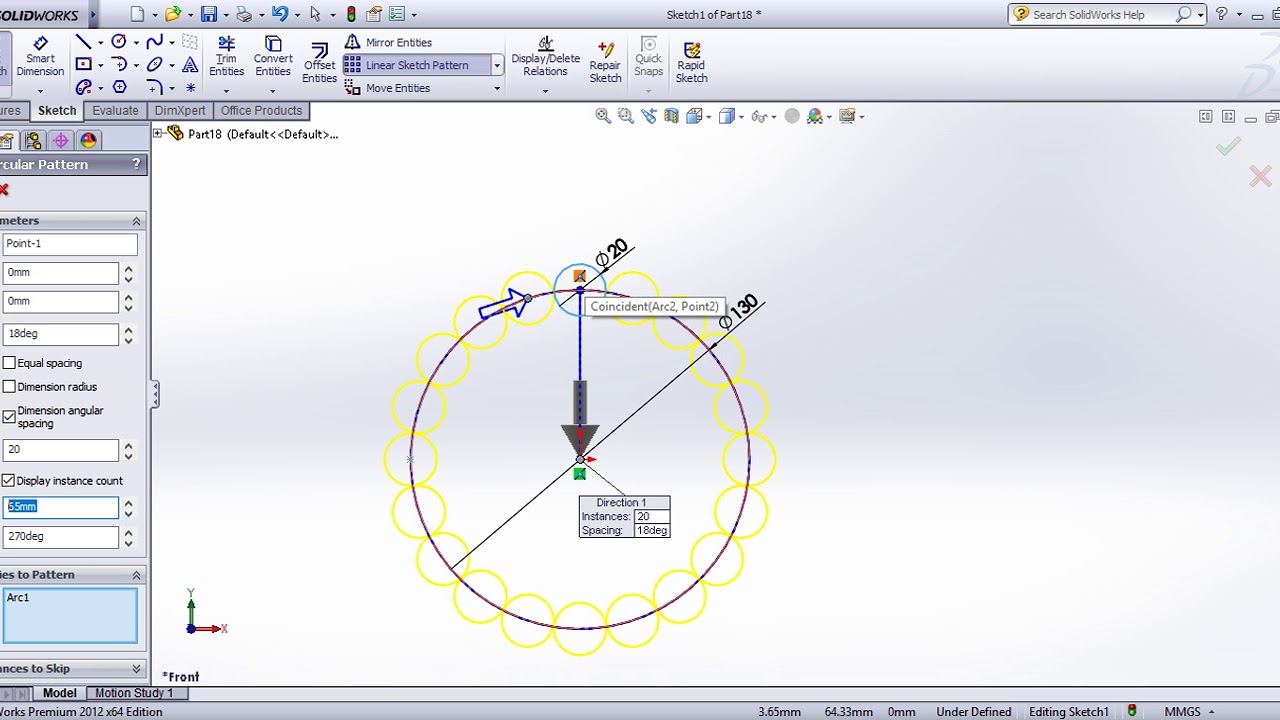
Task: Cancel Circular Pattern with red X
Action: [4, 190]
